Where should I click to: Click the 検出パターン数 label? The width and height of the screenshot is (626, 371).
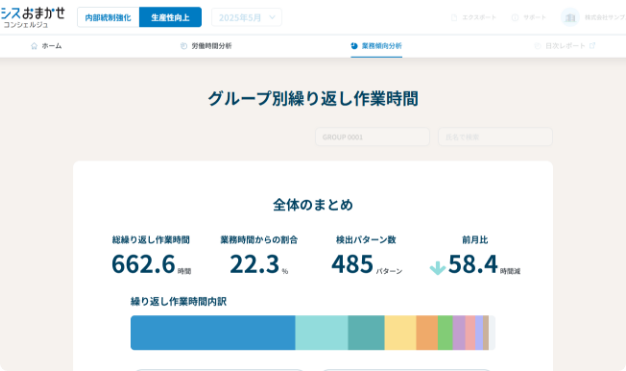click(366, 240)
